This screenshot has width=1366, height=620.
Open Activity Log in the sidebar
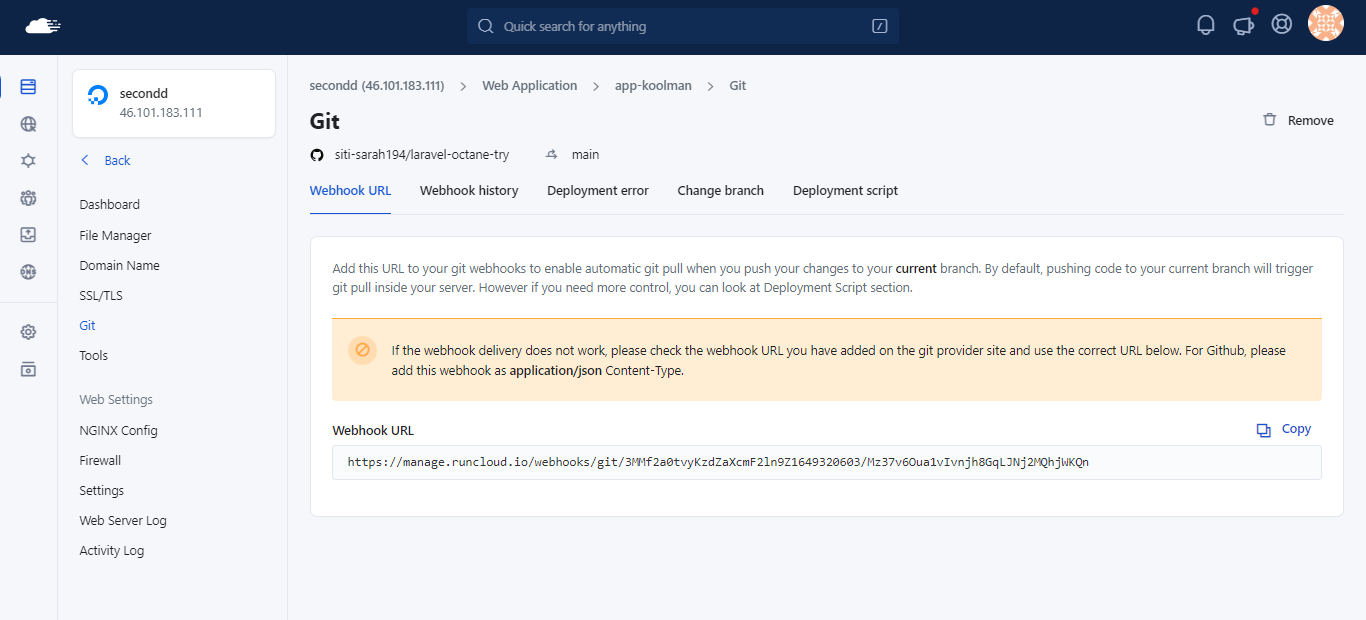tap(112, 551)
